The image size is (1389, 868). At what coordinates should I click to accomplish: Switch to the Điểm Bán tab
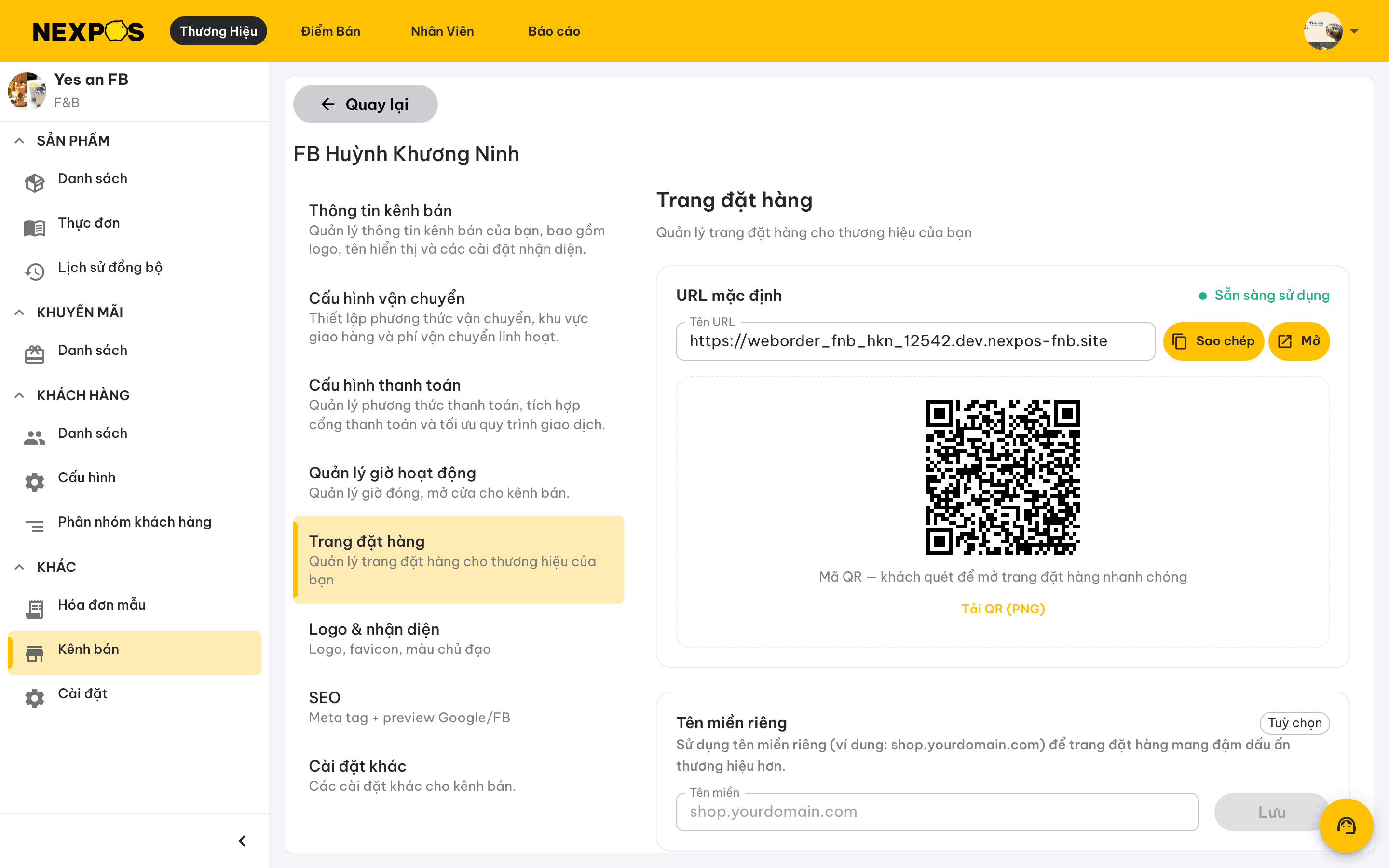pos(330,31)
